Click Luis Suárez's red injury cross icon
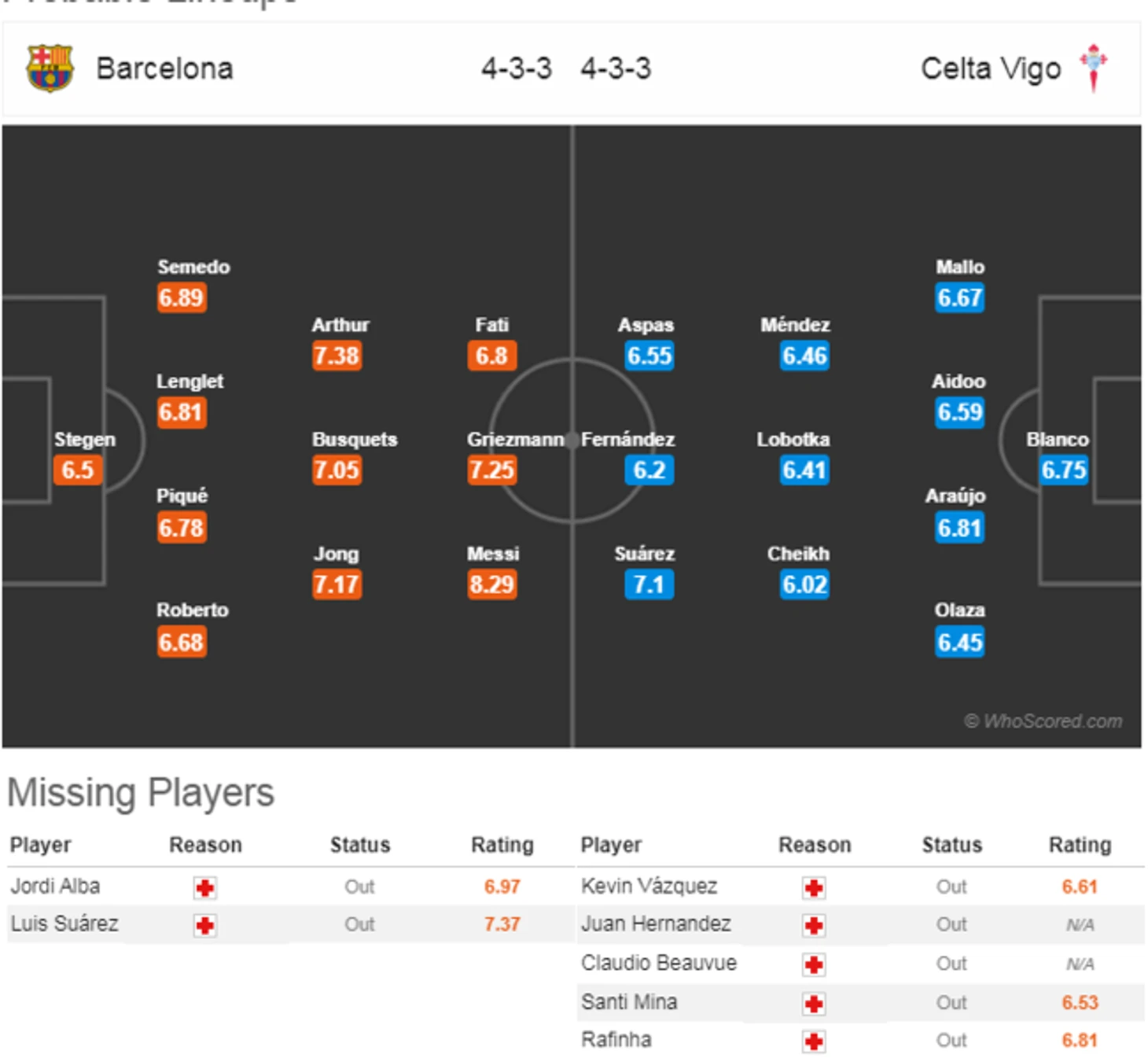The height and width of the screenshot is (1062, 1148). 205,926
